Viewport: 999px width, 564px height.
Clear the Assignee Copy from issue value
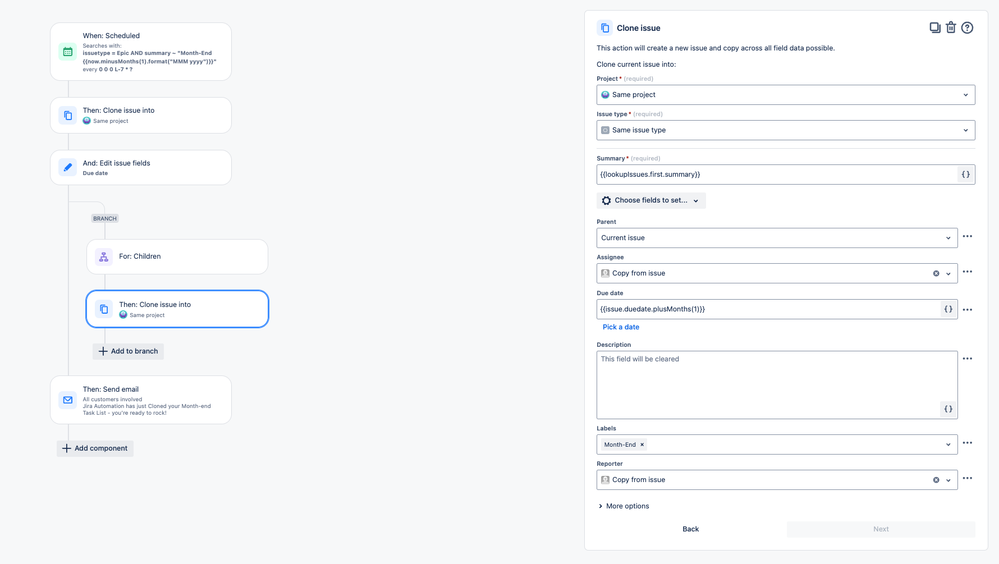tap(936, 273)
